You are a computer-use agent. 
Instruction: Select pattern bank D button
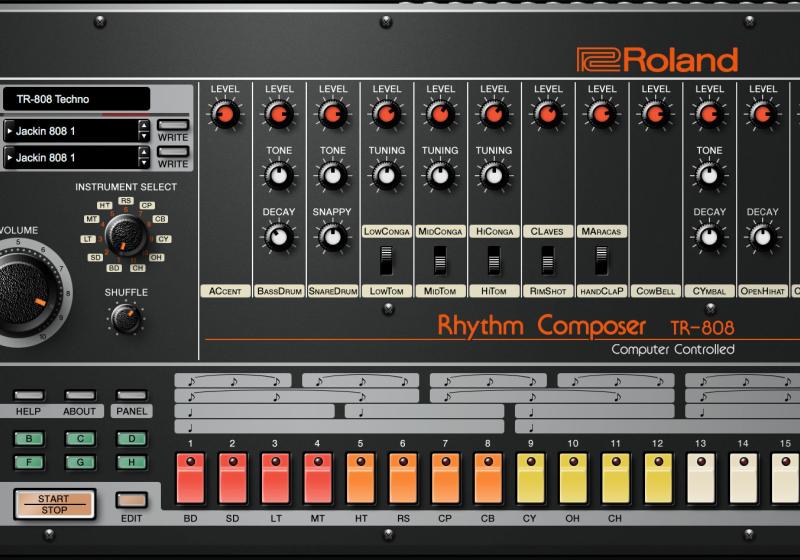coord(132,439)
